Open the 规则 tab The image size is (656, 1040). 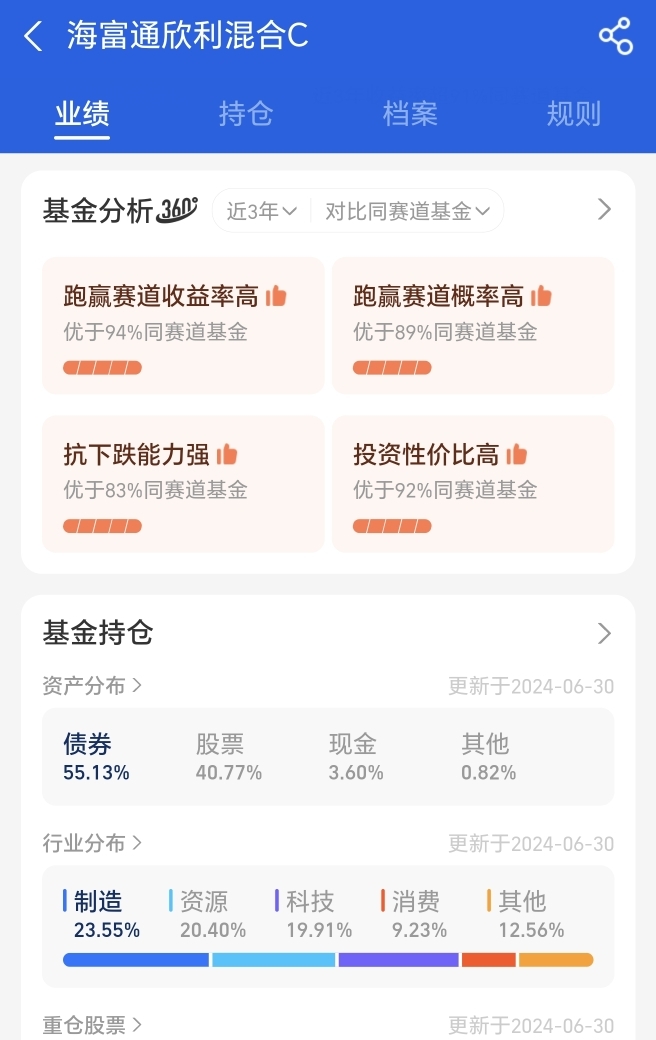tap(574, 113)
